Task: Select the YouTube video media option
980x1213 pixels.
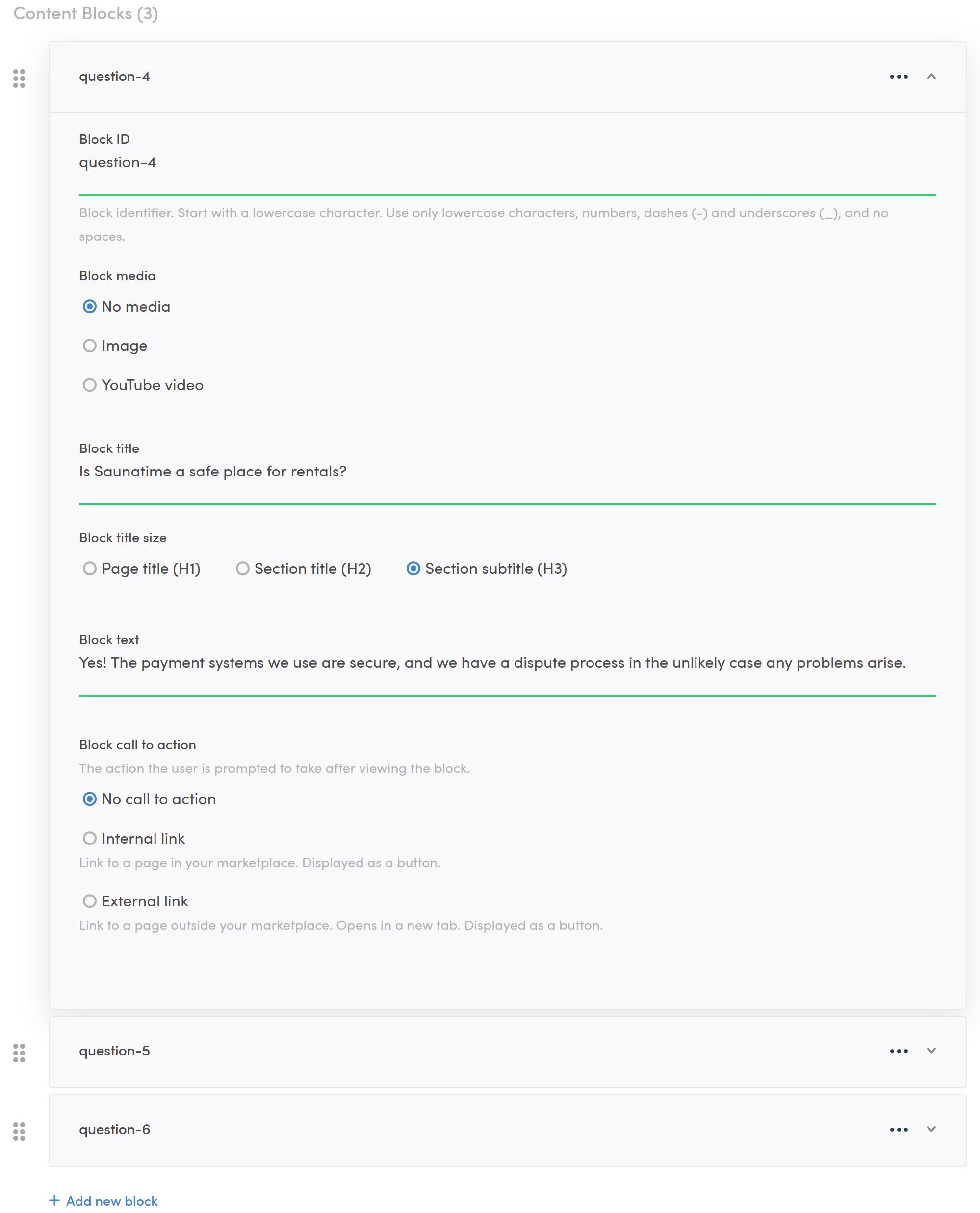Action: [x=90, y=385]
